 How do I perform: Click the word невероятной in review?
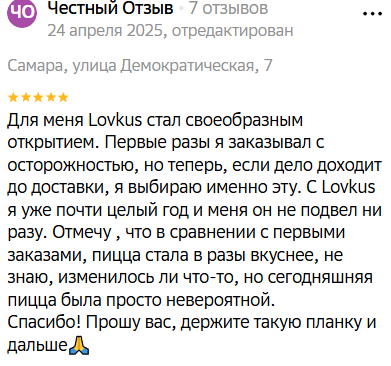[x=220, y=300]
